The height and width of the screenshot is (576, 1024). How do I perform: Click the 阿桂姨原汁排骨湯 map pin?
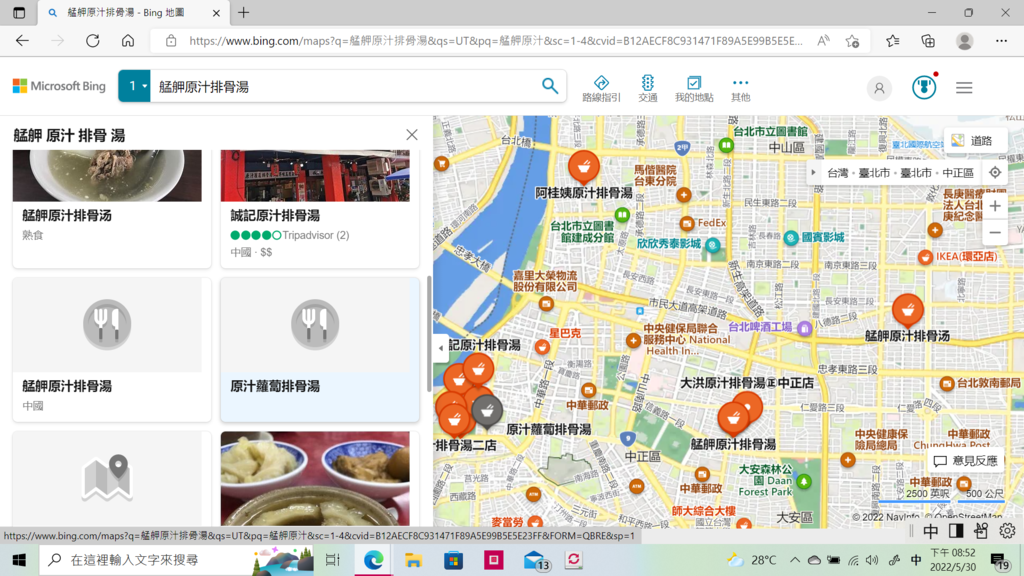click(x=584, y=167)
